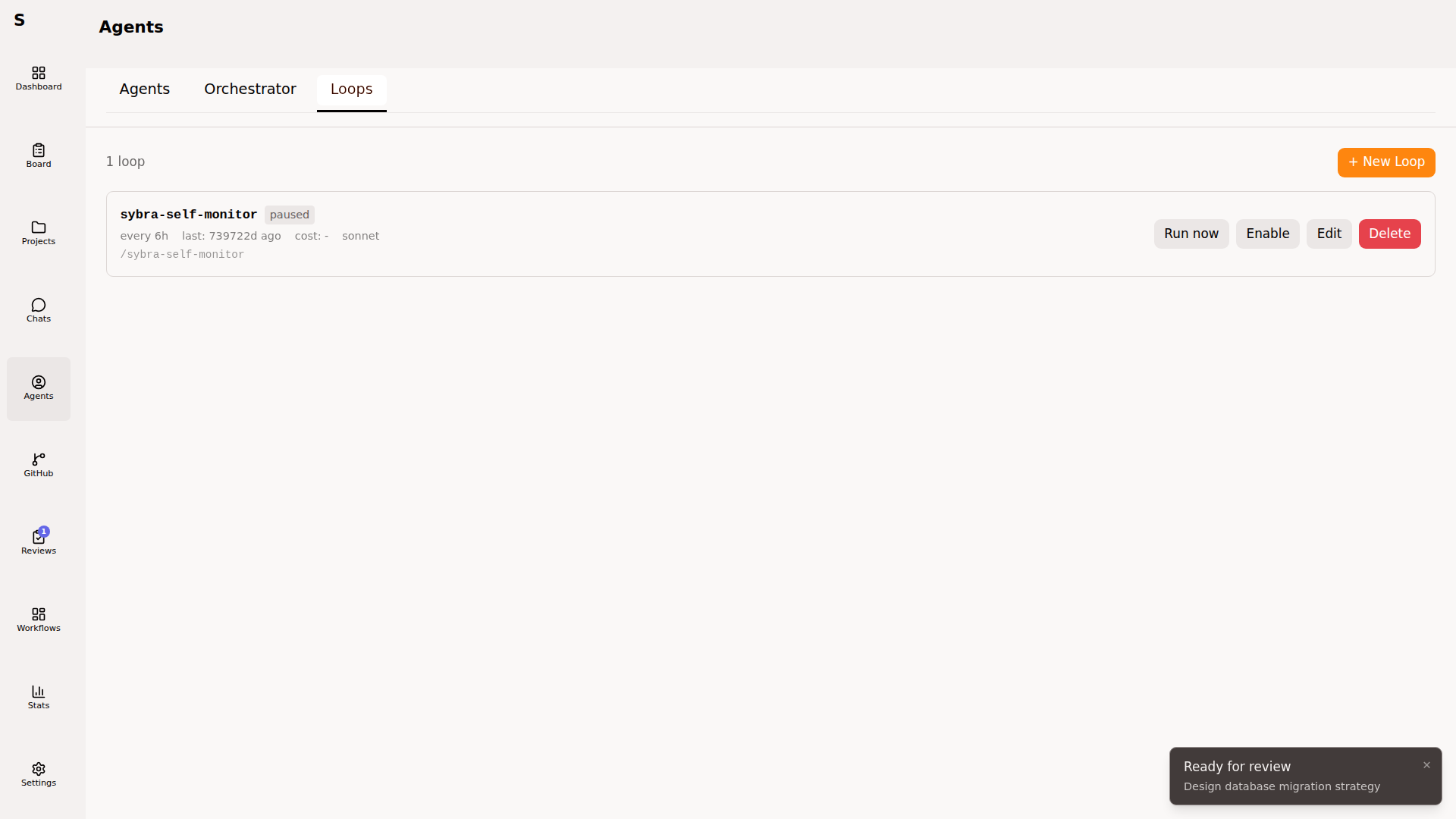Image resolution: width=1456 pixels, height=819 pixels.
Task: Enable the paused sybra-self-monitor loop
Action: click(1267, 234)
